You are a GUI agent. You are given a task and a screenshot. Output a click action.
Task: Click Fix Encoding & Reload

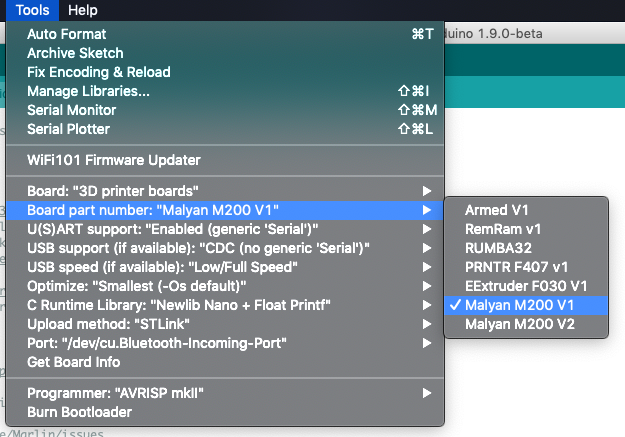[x=225, y=72]
